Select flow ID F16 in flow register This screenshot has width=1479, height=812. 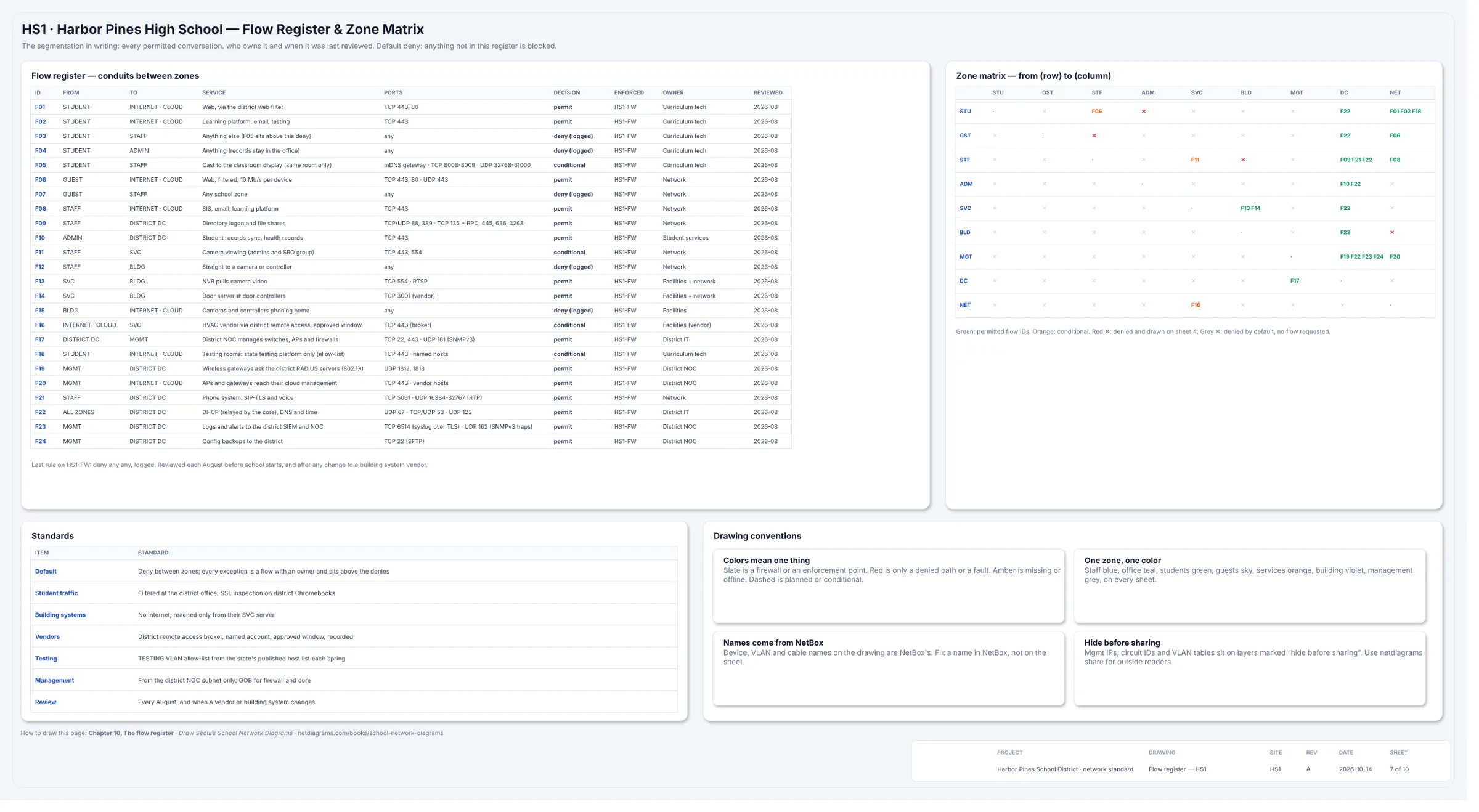pyautogui.click(x=40, y=325)
